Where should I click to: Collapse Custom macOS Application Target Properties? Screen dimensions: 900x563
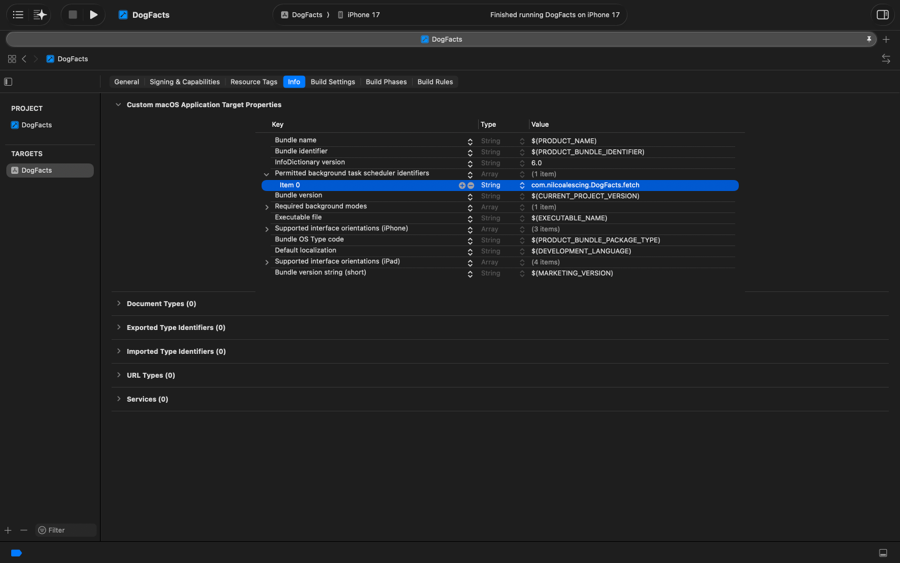point(118,105)
